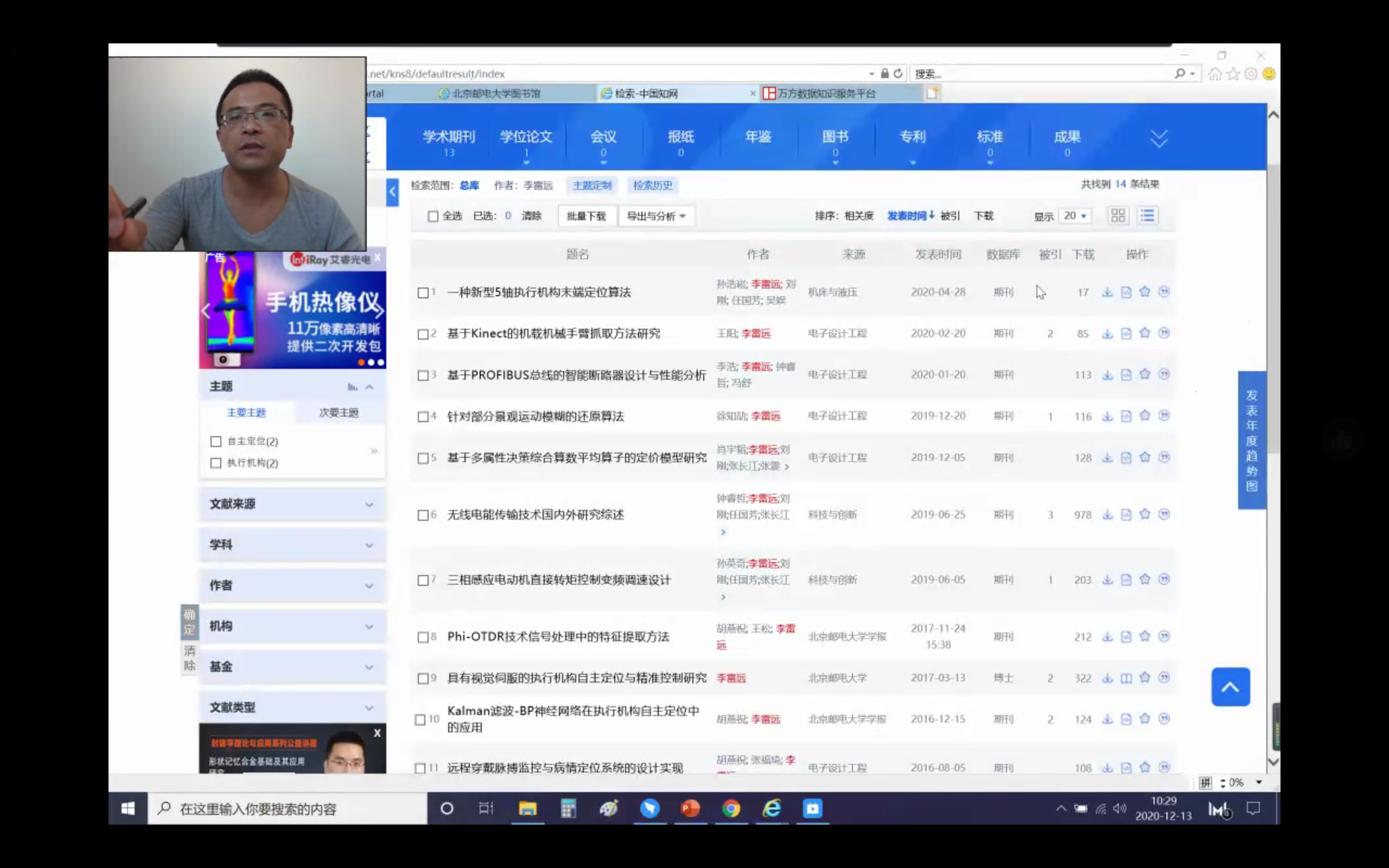The height and width of the screenshot is (868, 1389).
Task: Collapse the left sidebar with blue arrow
Action: point(393,192)
